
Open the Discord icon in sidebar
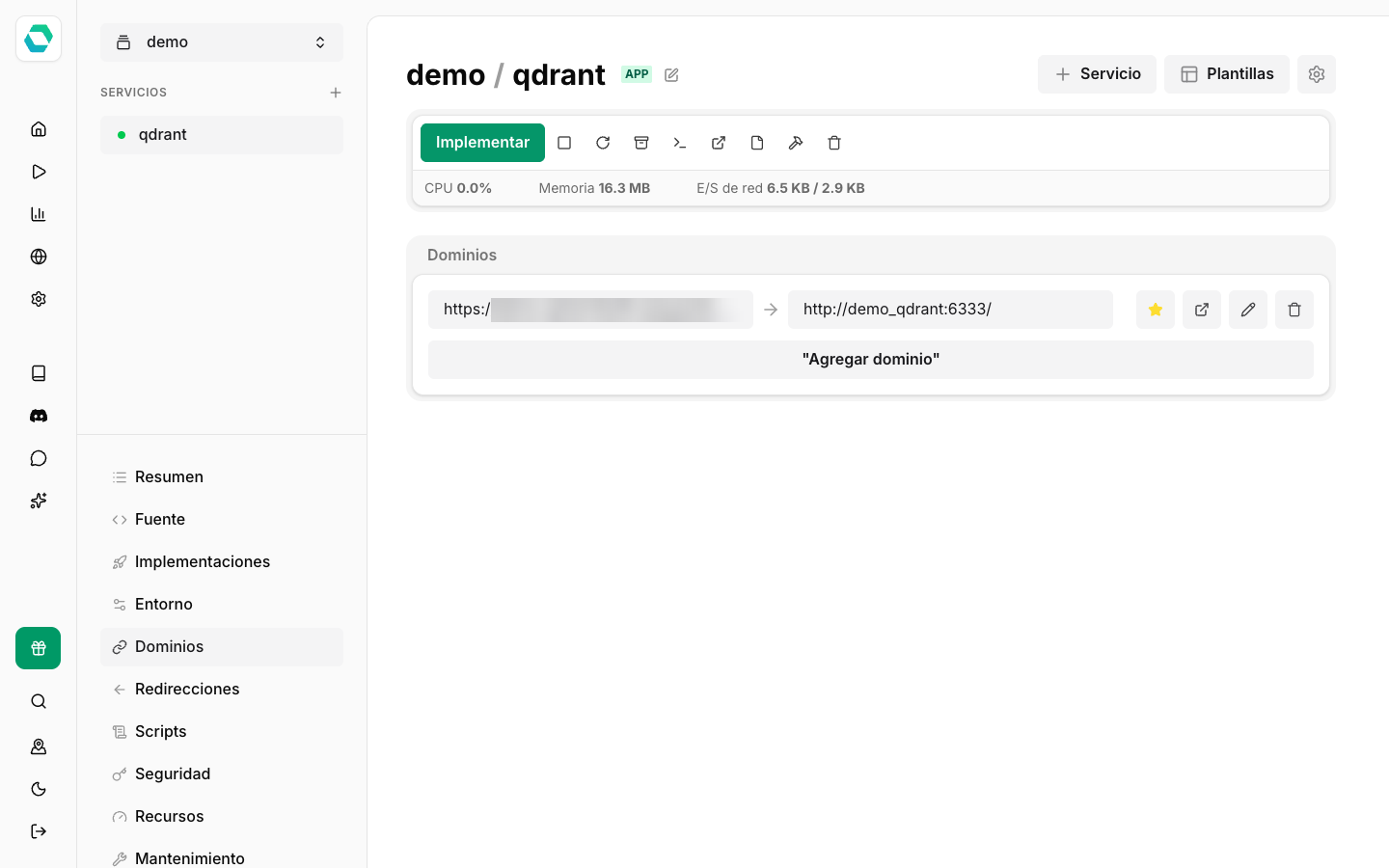[x=39, y=416]
